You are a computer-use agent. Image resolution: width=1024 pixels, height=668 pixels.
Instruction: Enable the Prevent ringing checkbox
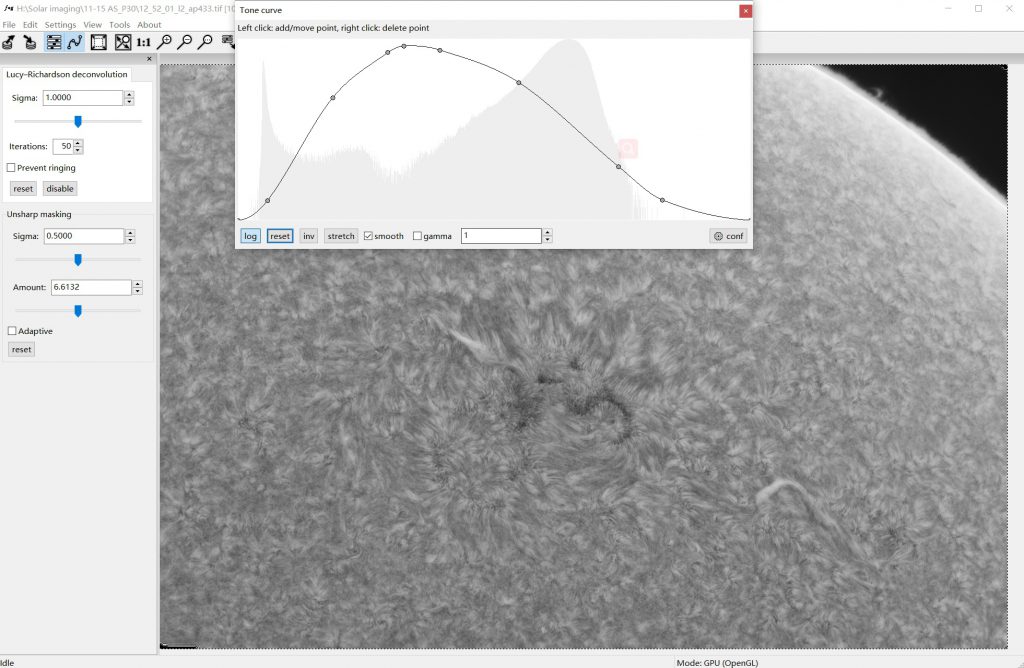click(x=12, y=168)
